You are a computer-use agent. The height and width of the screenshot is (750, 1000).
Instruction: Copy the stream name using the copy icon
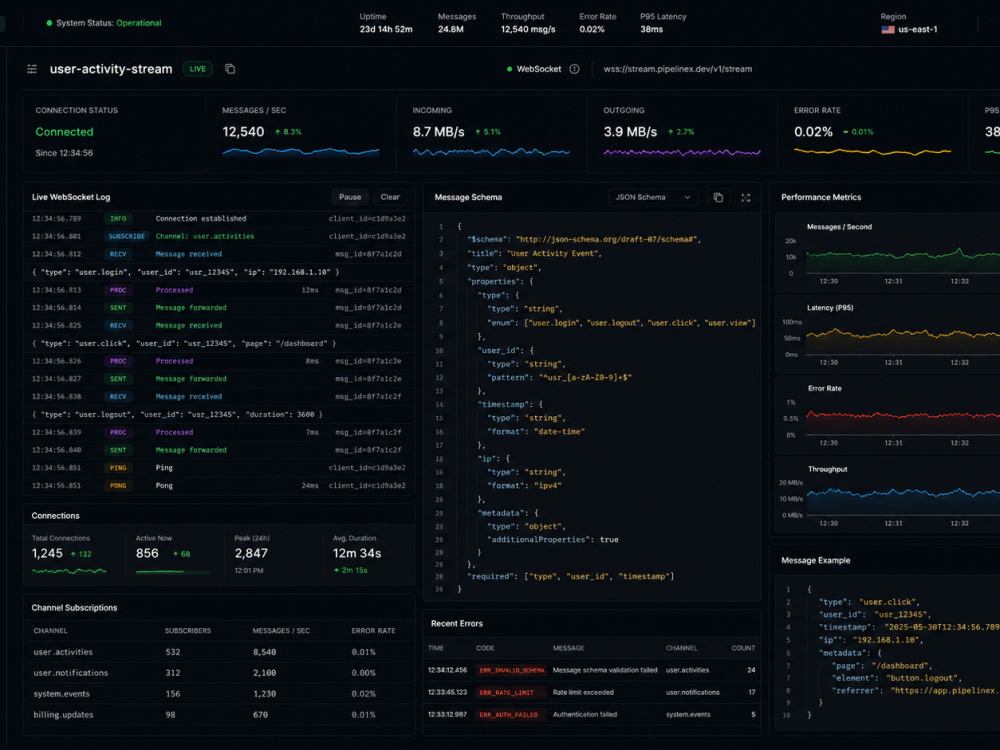[230, 69]
